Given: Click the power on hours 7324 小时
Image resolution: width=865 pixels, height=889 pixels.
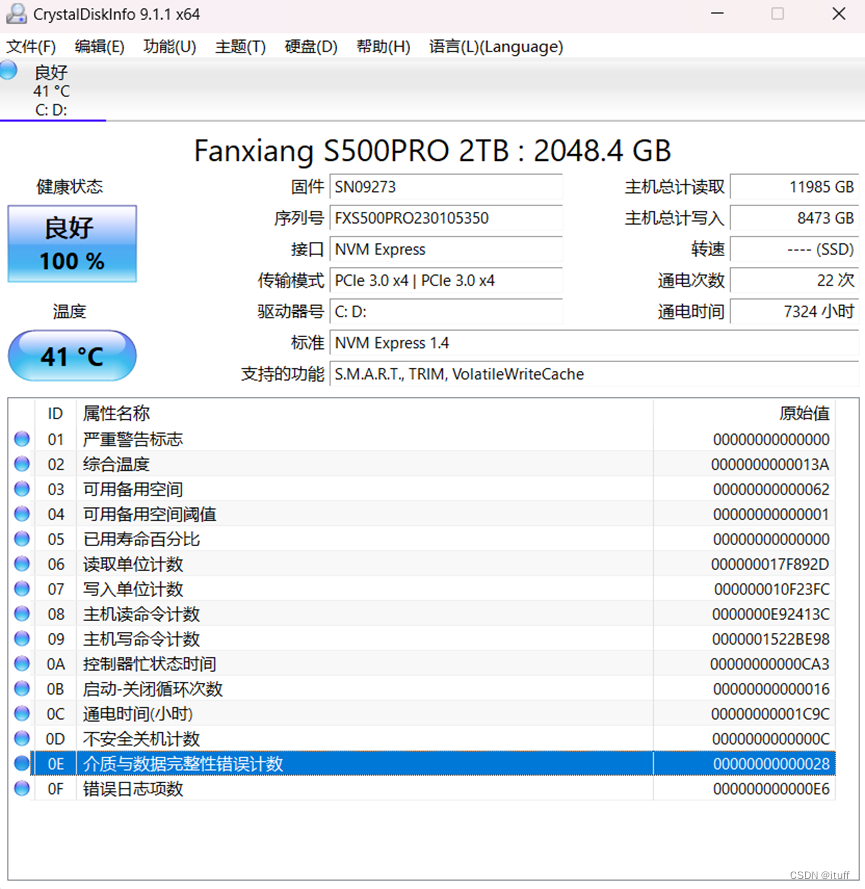Looking at the screenshot, I should (795, 312).
